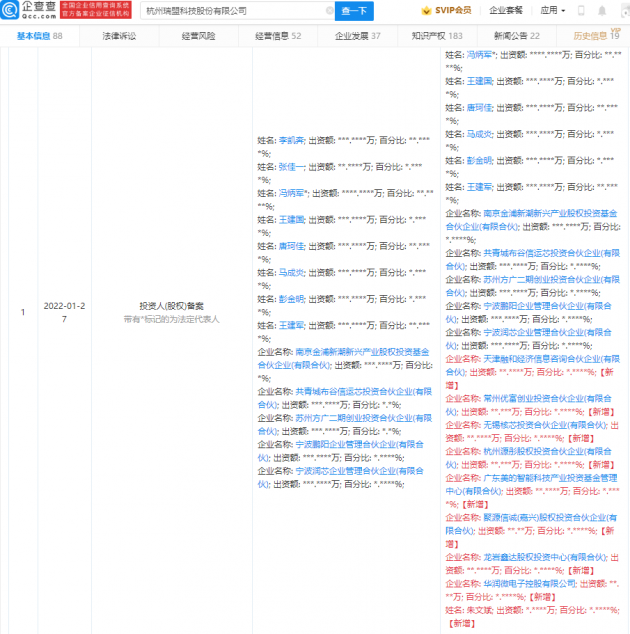Clear the search box with X icon

330,11
